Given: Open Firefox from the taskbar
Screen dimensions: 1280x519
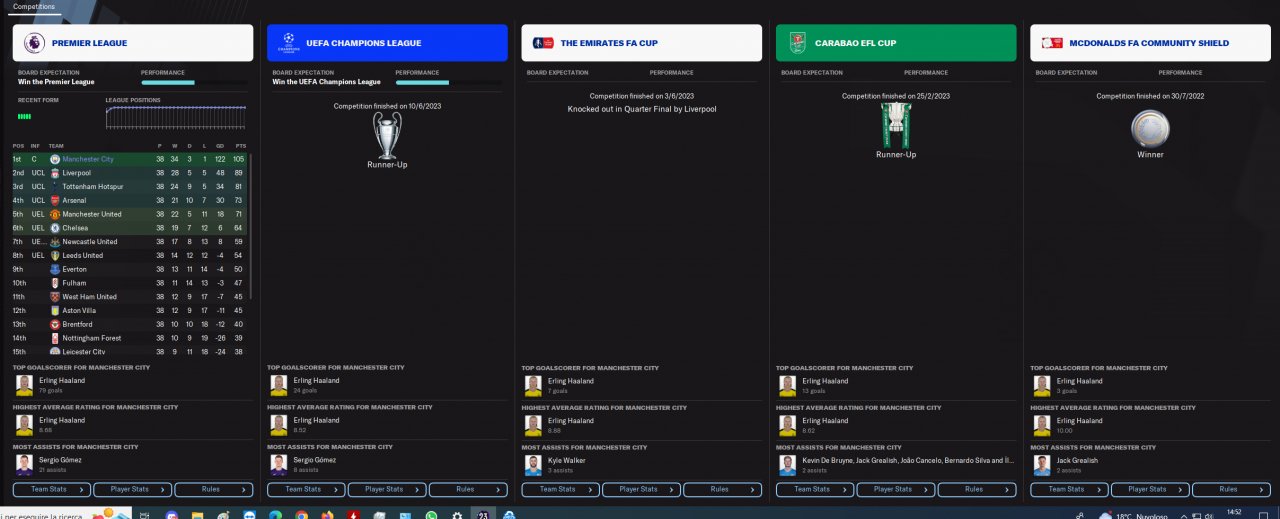Looking at the screenshot, I should (327, 515).
